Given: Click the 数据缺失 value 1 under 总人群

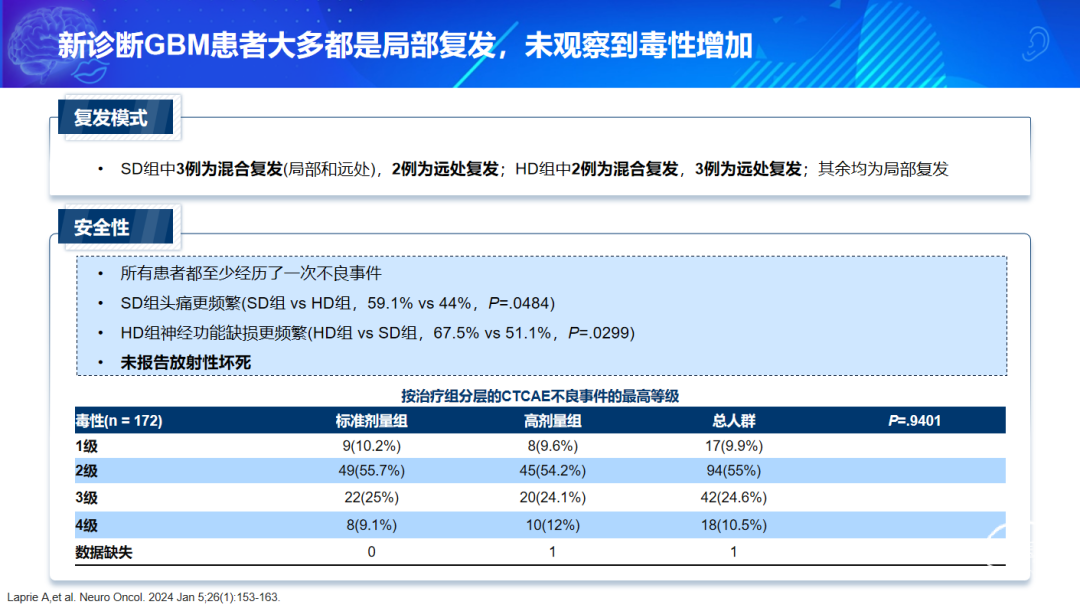Looking at the screenshot, I should click(734, 552).
